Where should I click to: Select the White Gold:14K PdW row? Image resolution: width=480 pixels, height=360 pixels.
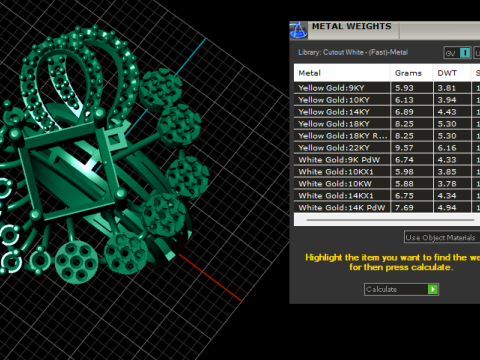tap(387, 207)
